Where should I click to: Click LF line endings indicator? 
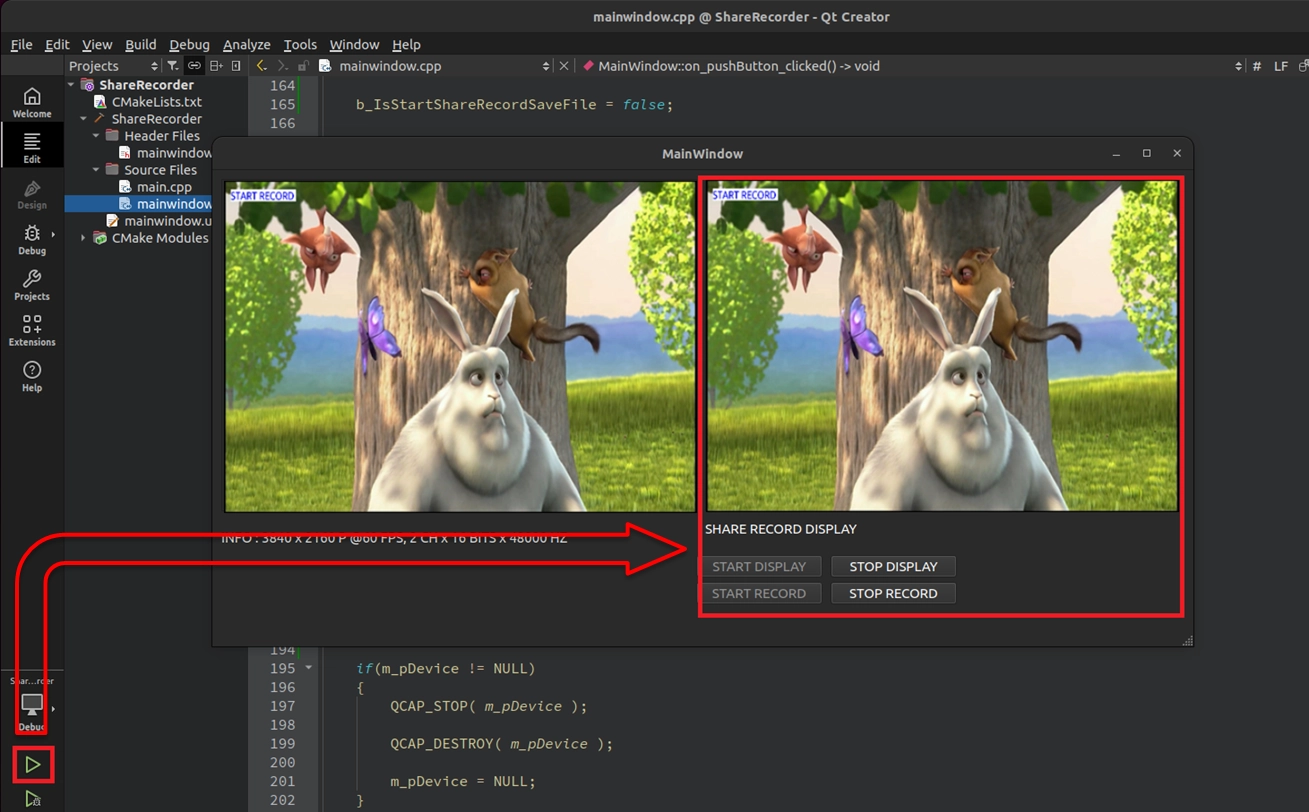[1280, 66]
